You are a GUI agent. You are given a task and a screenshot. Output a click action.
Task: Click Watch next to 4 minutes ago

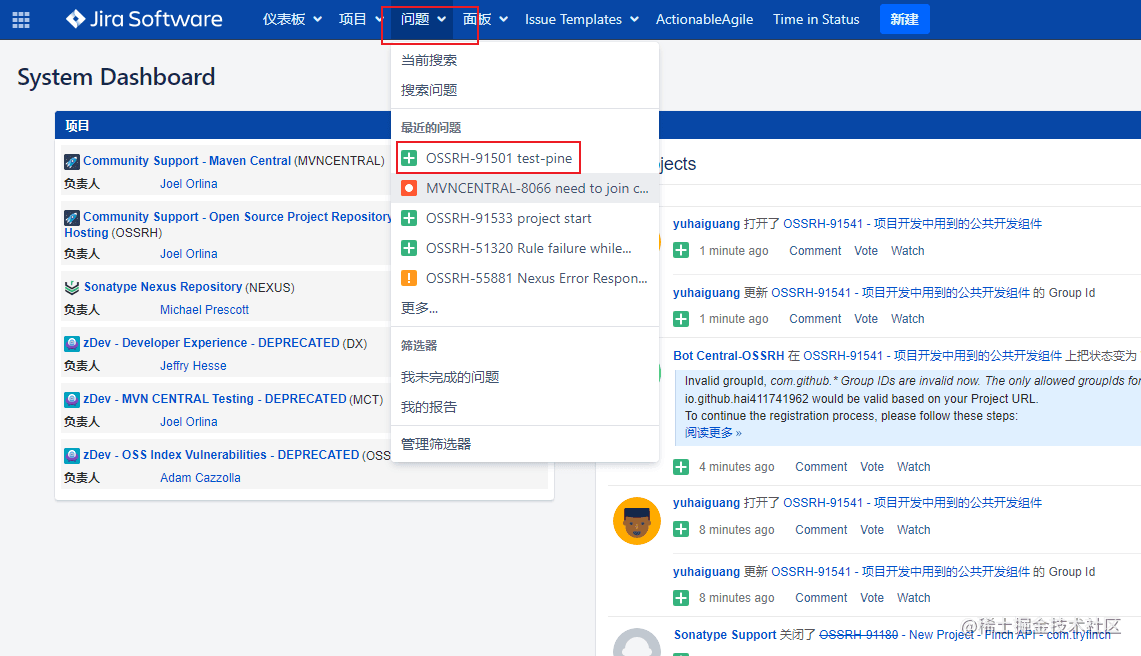[x=913, y=467]
